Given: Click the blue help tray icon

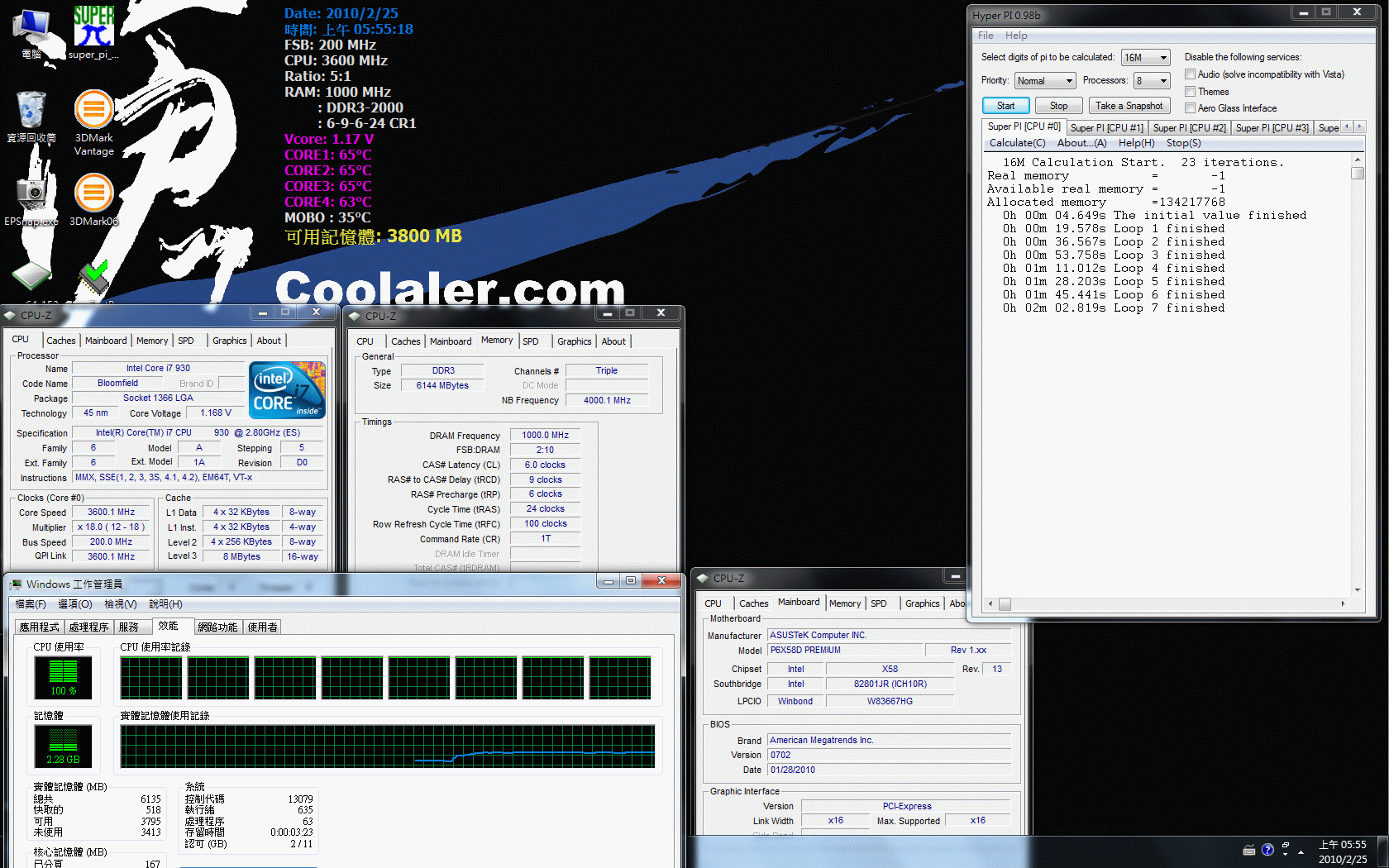Looking at the screenshot, I should pyautogui.click(x=1267, y=850).
